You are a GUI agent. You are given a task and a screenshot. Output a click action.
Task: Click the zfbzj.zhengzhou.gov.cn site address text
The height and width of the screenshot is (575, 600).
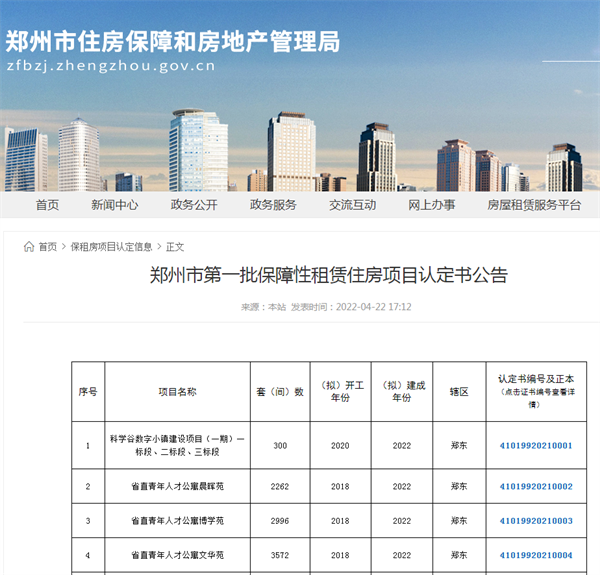pos(111,67)
